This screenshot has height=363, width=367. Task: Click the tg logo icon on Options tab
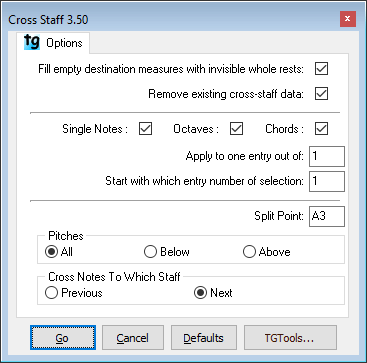pyautogui.click(x=32, y=42)
